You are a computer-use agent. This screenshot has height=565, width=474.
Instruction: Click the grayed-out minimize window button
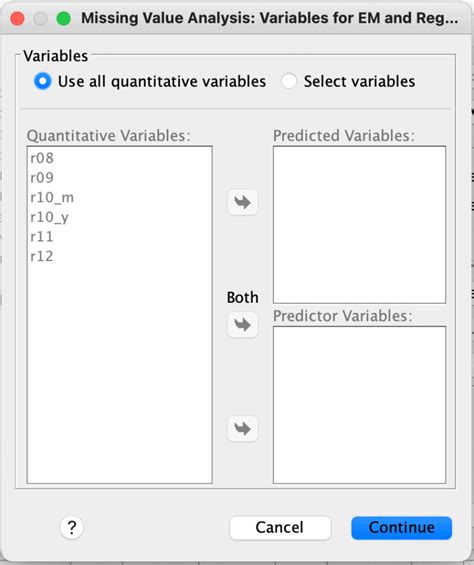pos(40,19)
